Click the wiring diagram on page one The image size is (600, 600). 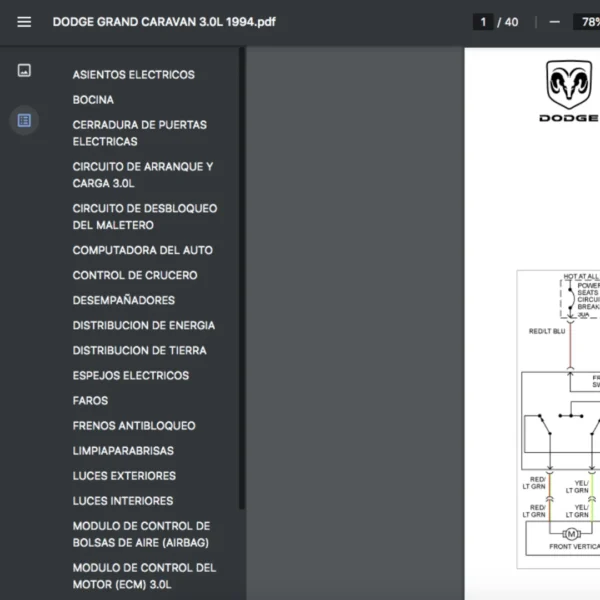(558, 419)
